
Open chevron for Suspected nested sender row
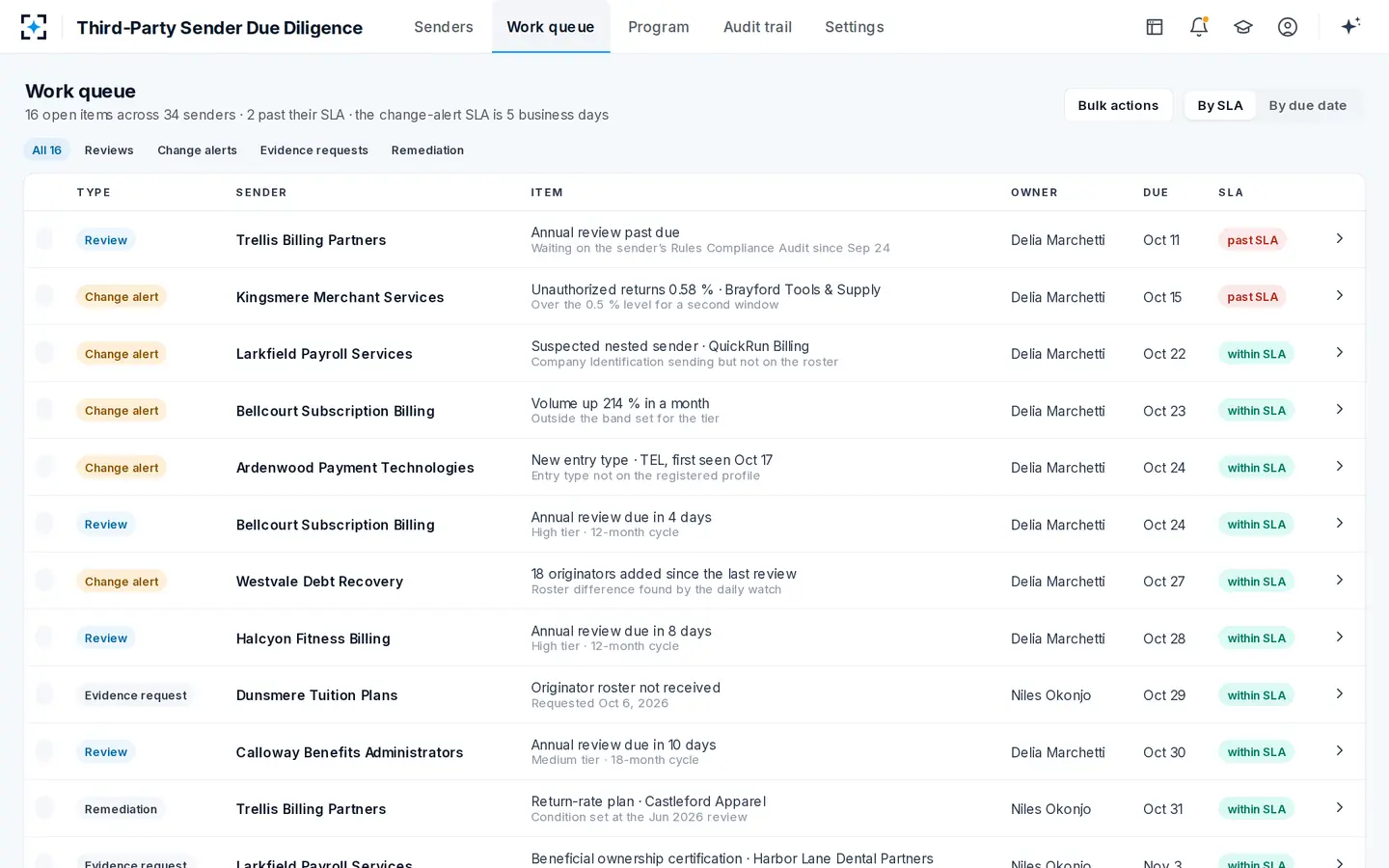tap(1340, 352)
